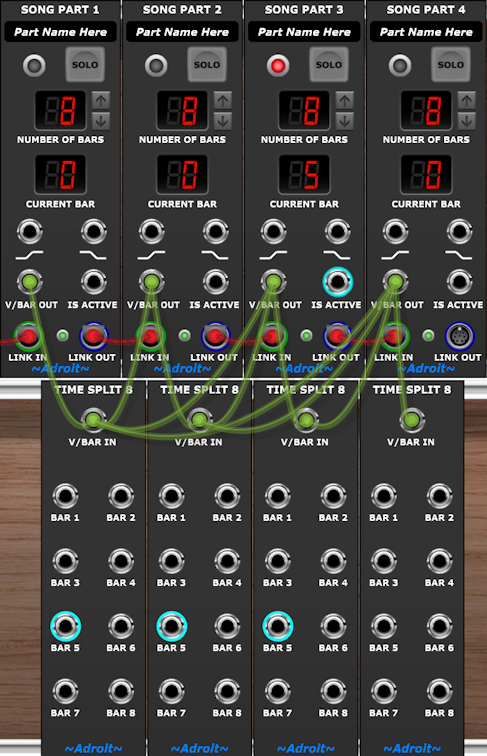Select the BAR 2 jack on the second Time Split

(227, 496)
